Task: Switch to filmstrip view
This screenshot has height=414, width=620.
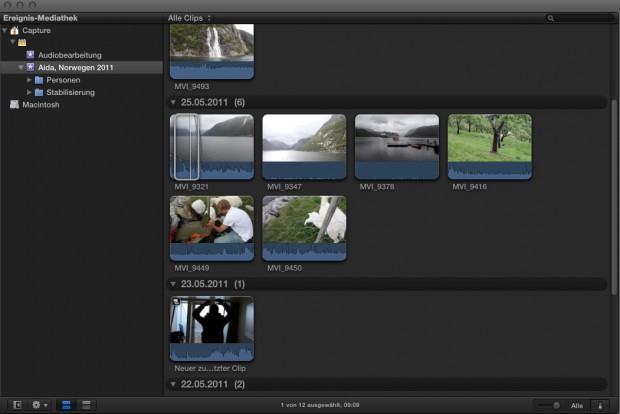Action: tap(66, 405)
